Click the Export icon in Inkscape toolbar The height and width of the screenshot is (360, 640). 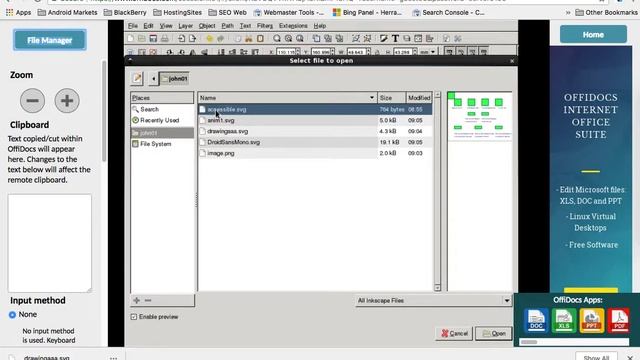192,38
